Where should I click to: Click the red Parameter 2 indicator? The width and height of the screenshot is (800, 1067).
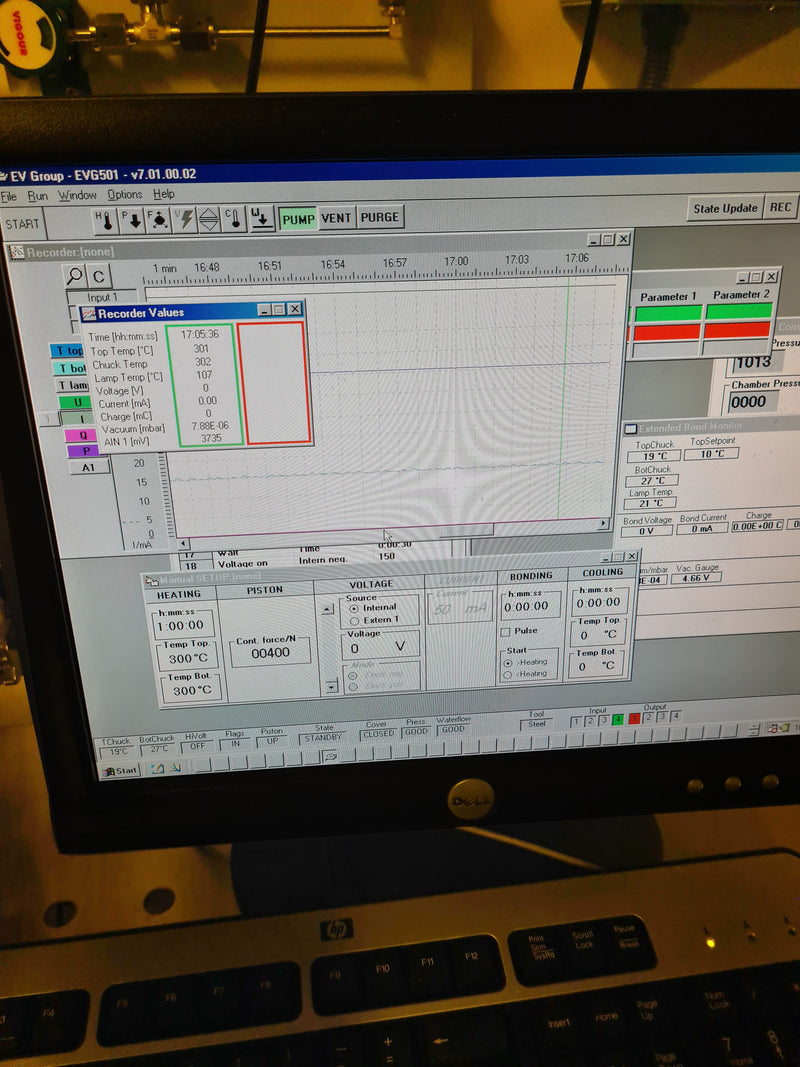(x=737, y=330)
